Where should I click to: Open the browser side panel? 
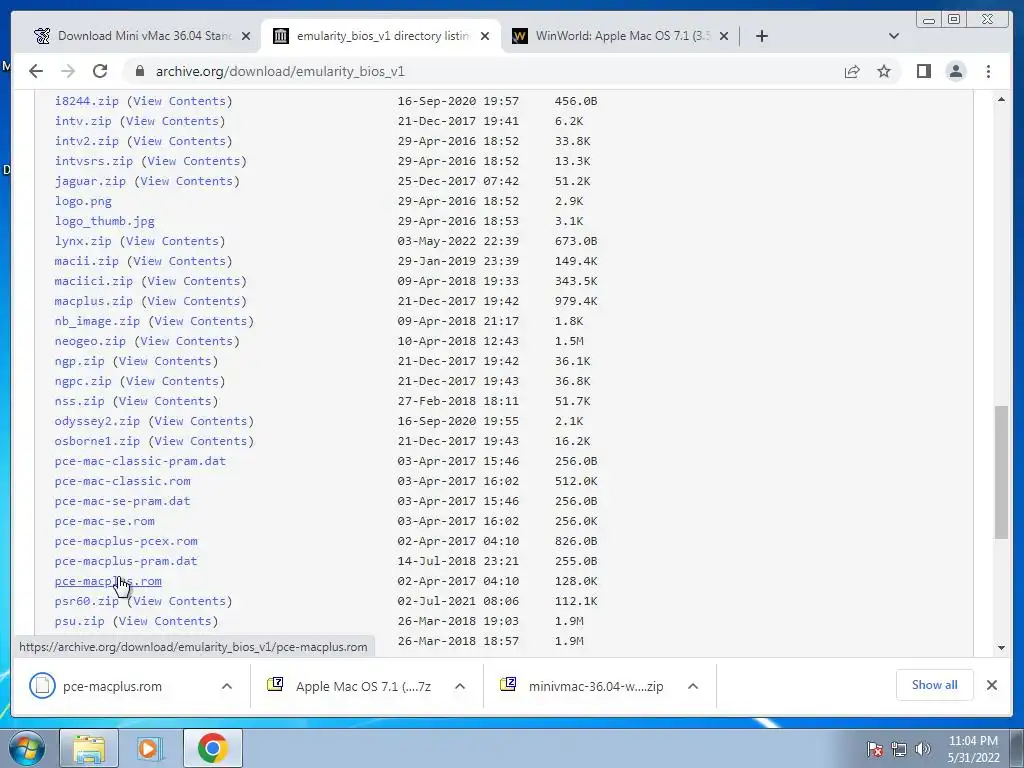(923, 71)
